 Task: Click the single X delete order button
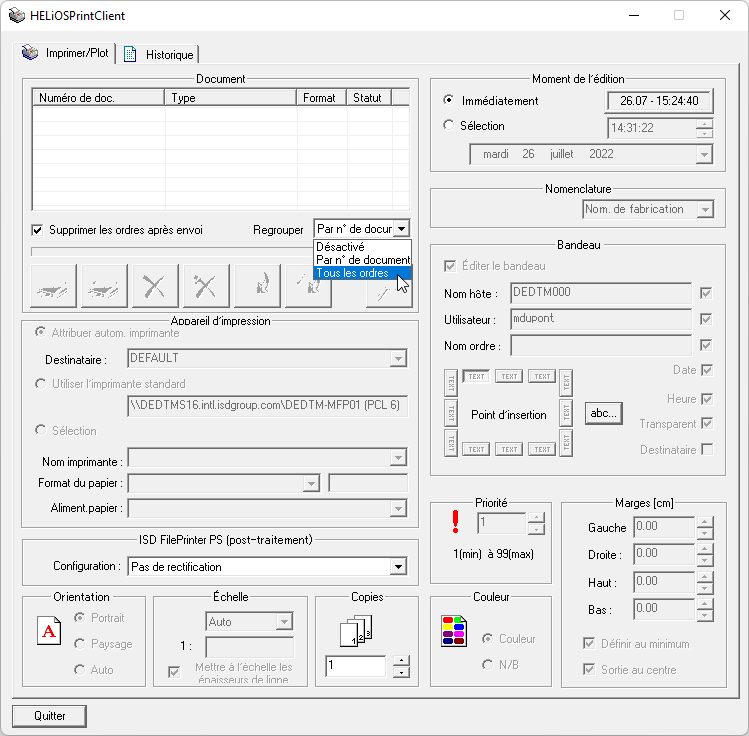pos(155,286)
